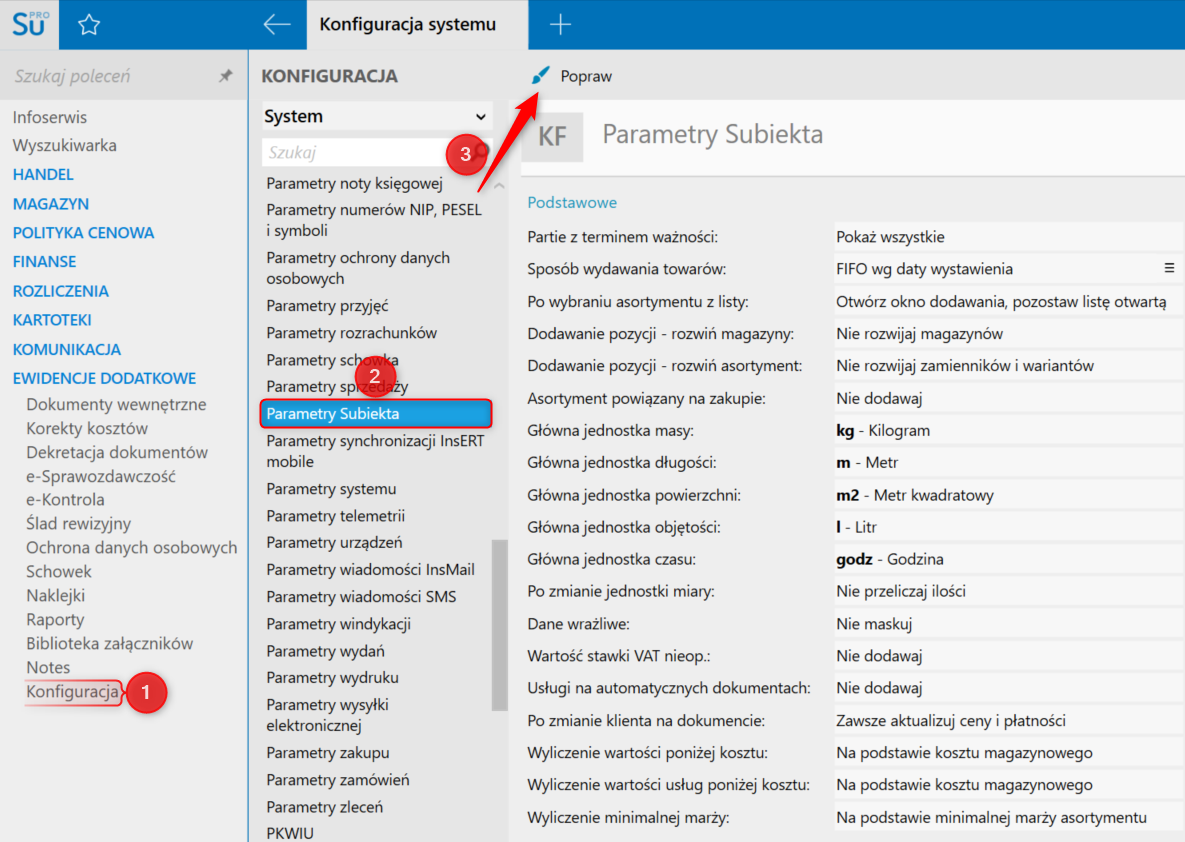This screenshot has width=1185, height=842.
Task: Select Parametry systemu
Action: pos(331,489)
